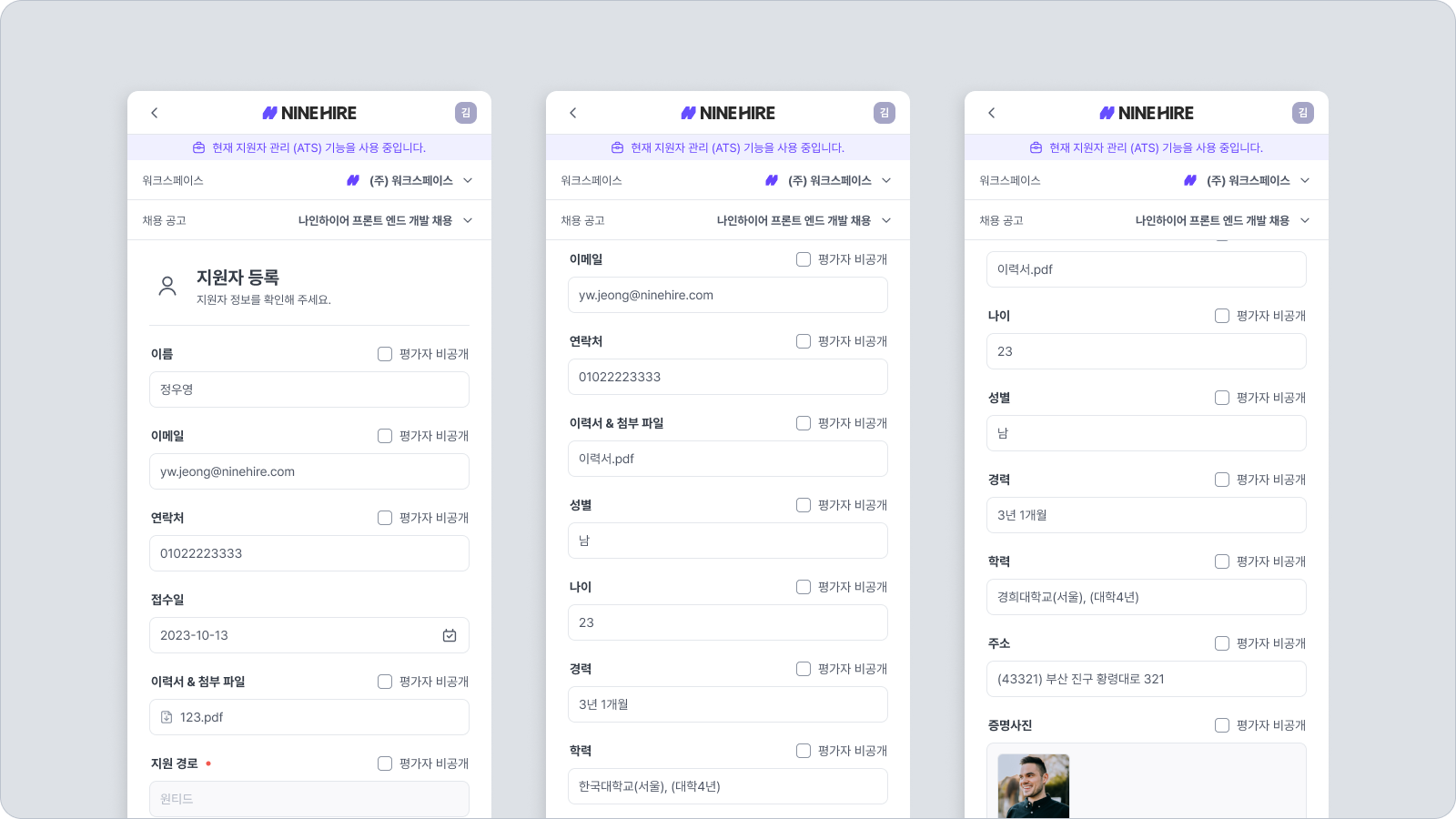
Task: Check 평가자 비공개 for 이력서 & 첨부 파일 in middle screen
Action: [x=804, y=423]
